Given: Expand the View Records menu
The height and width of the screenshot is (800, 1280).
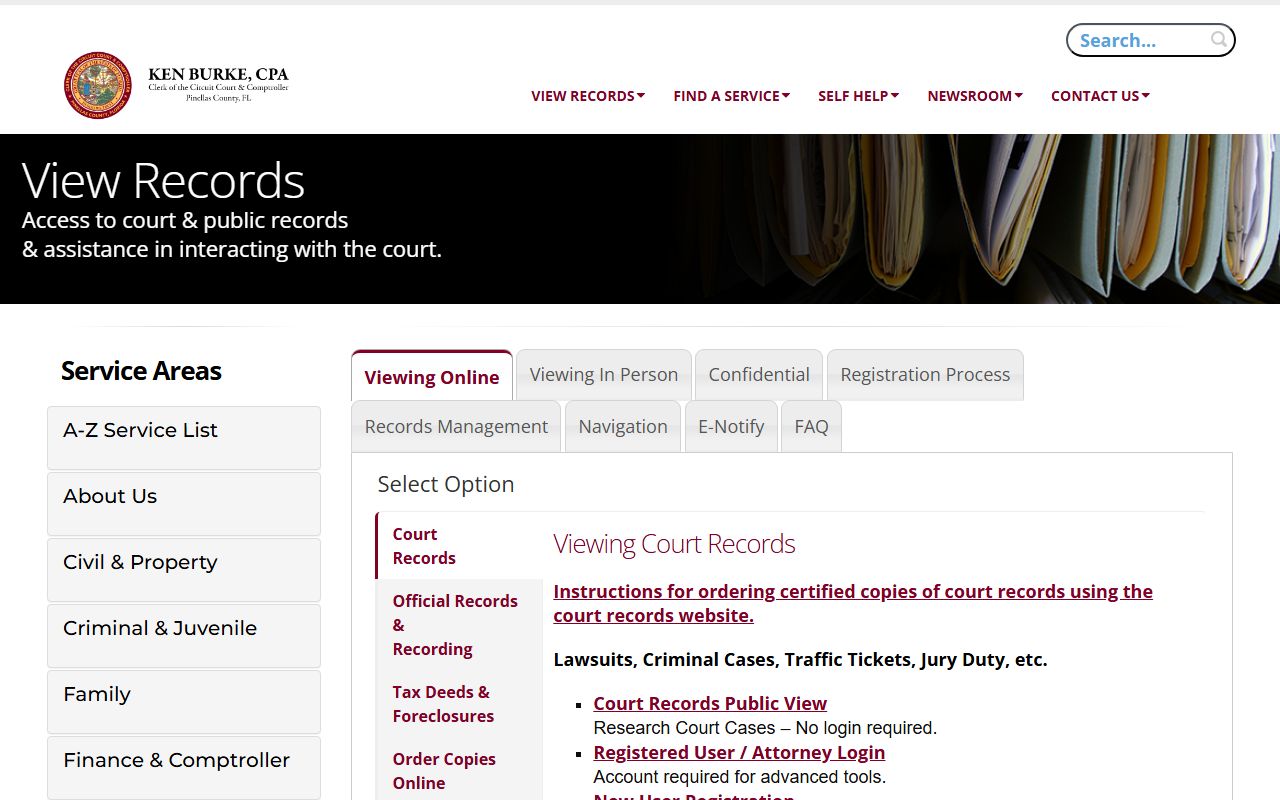Looking at the screenshot, I should (x=588, y=96).
